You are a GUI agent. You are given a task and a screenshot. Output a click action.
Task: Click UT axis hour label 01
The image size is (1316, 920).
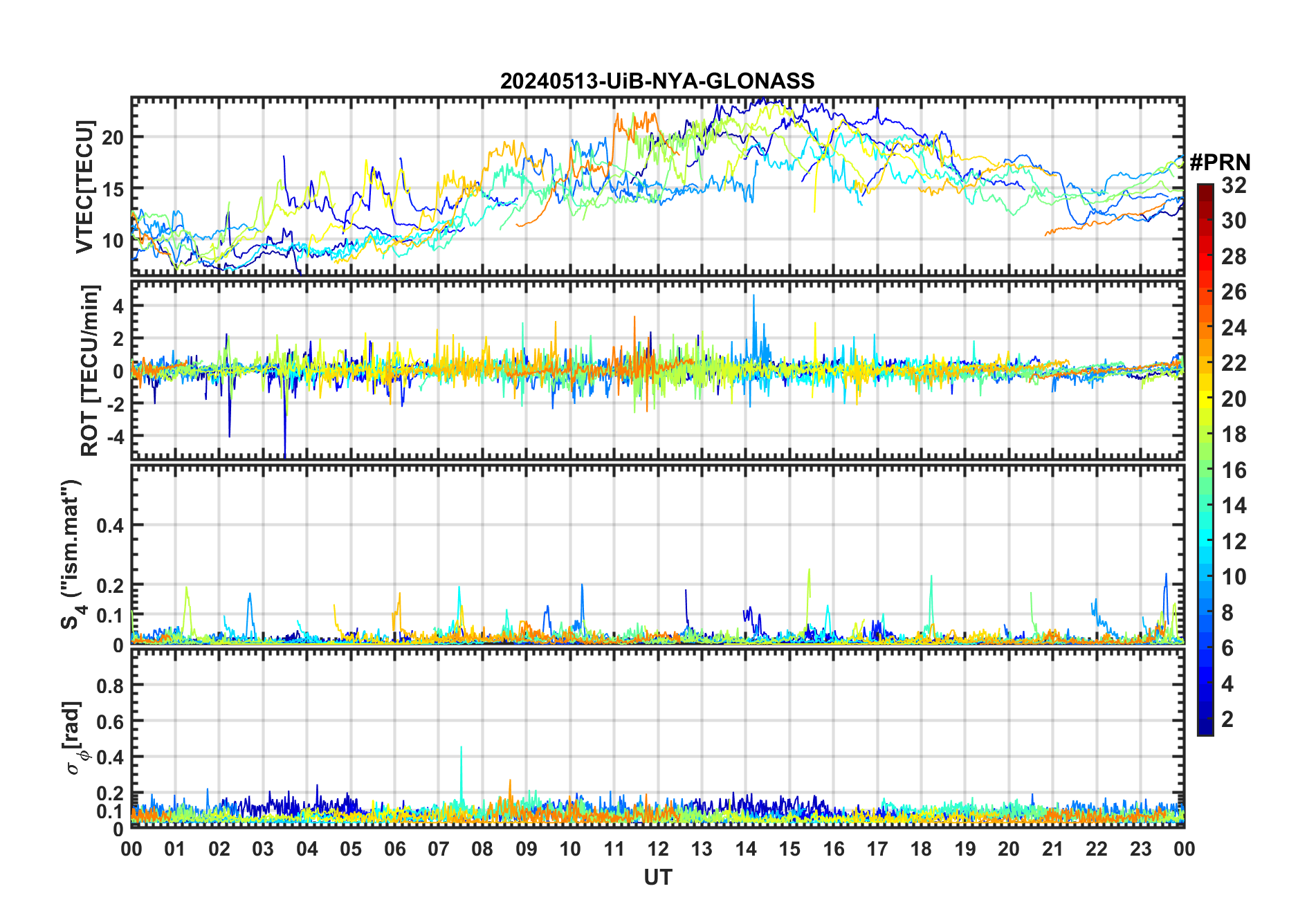(x=175, y=849)
